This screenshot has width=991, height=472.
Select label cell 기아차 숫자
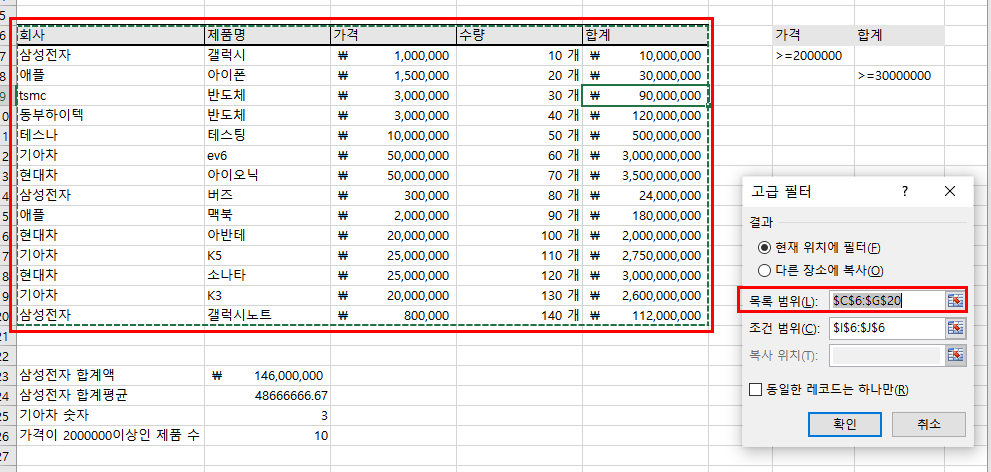point(111,416)
